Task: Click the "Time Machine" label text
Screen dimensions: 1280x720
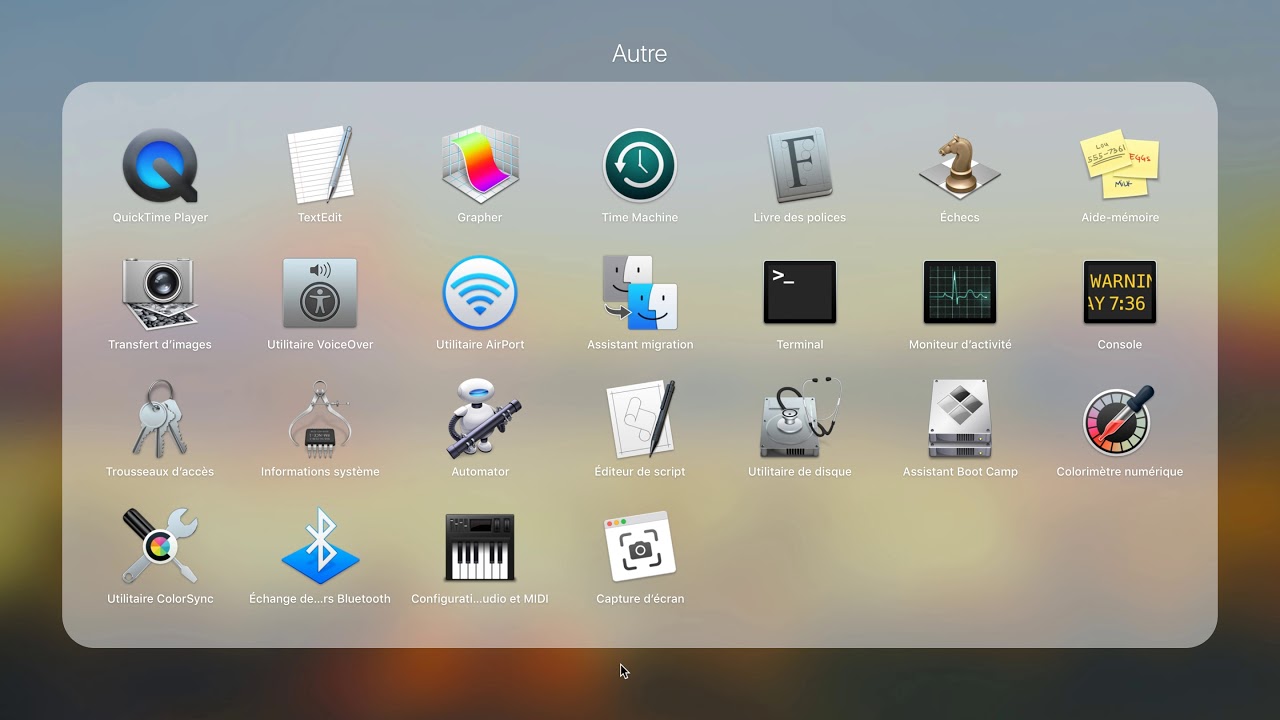Action: tap(640, 217)
